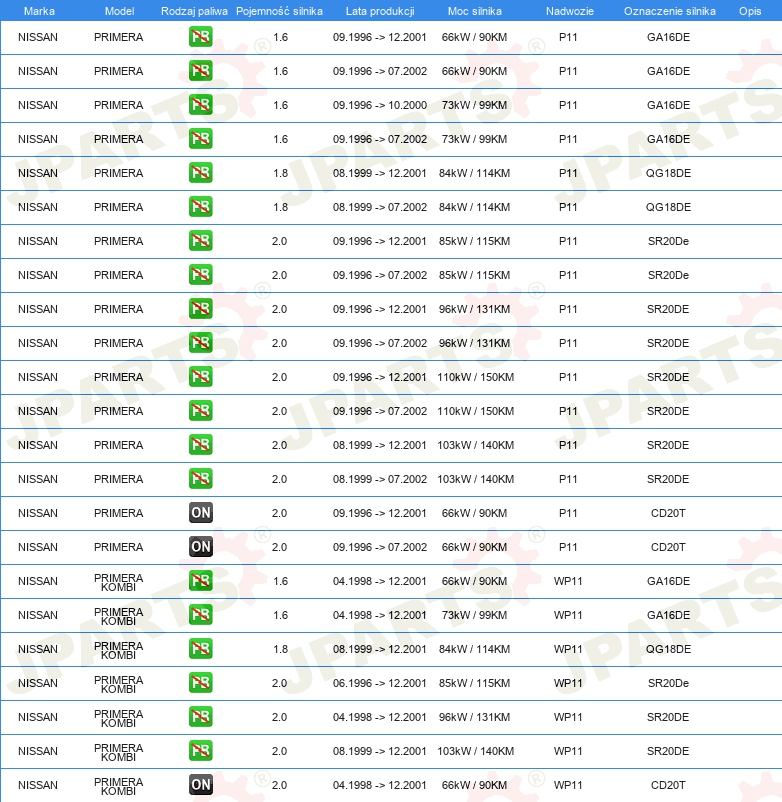The image size is (782, 802).
Task: Click the Rodzaj paliwa column header
Action: pos(194,11)
